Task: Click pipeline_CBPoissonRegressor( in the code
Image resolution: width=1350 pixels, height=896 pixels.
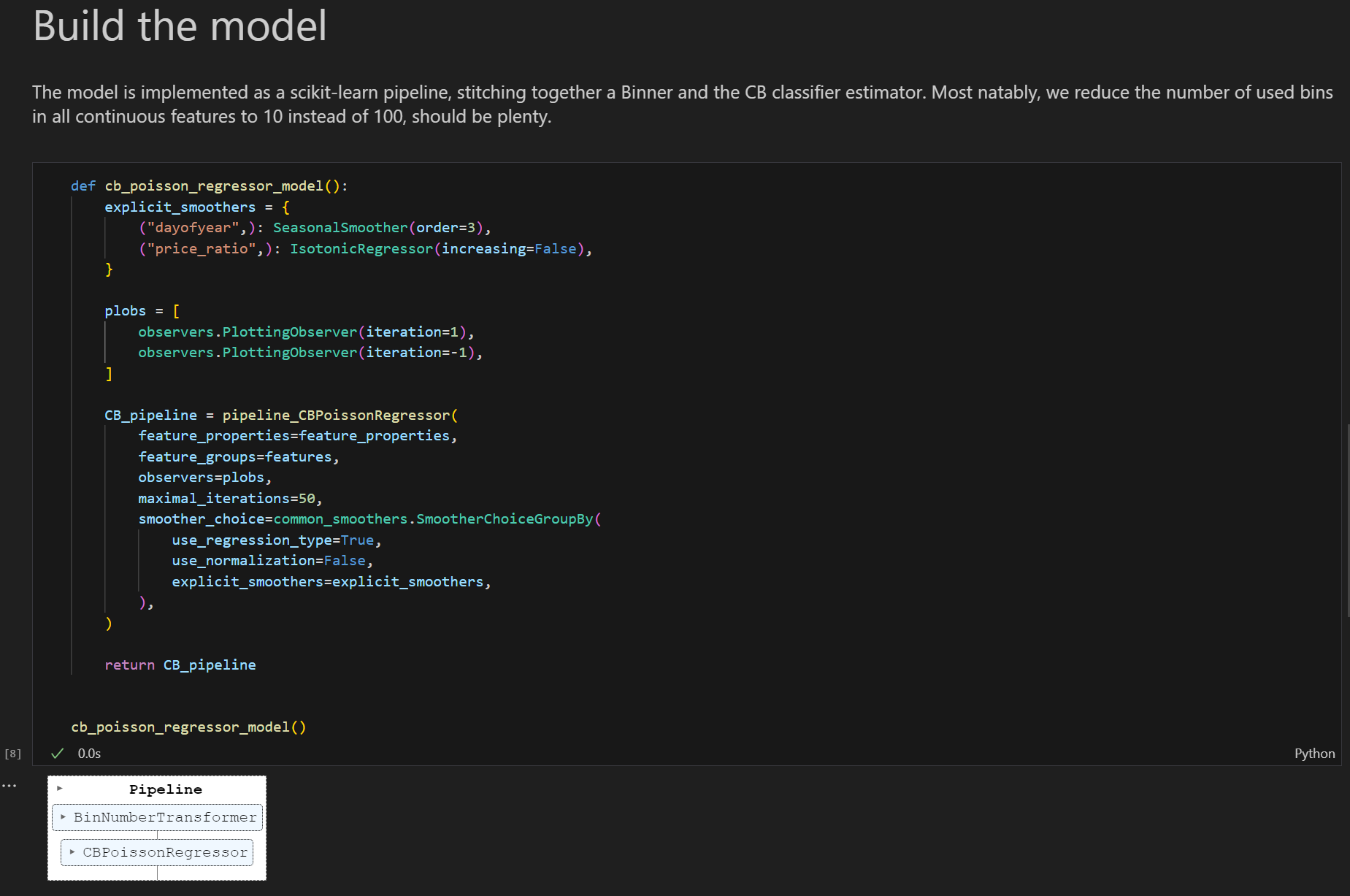Action: (x=340, y=416)
